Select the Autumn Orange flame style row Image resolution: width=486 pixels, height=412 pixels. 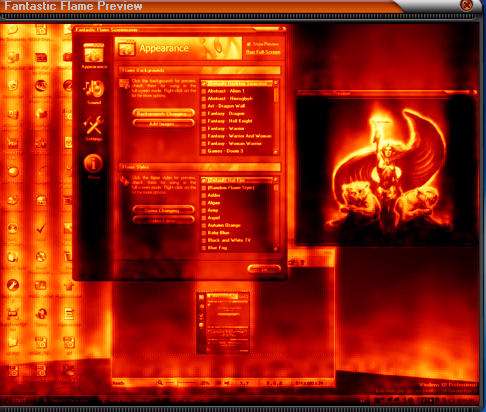[237, 225]
